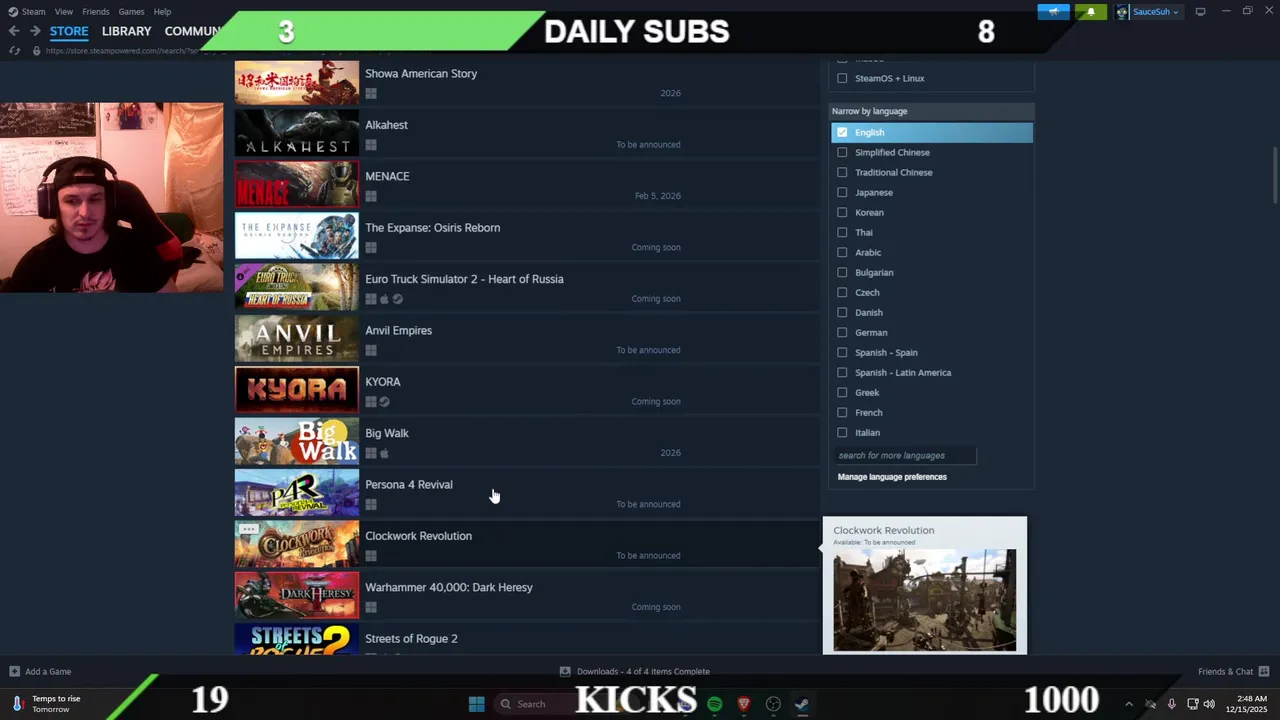Screen dimensions: 1280x720
Task: Open the Friends menu
Action: pyautogui.click(x=96, y=12)
